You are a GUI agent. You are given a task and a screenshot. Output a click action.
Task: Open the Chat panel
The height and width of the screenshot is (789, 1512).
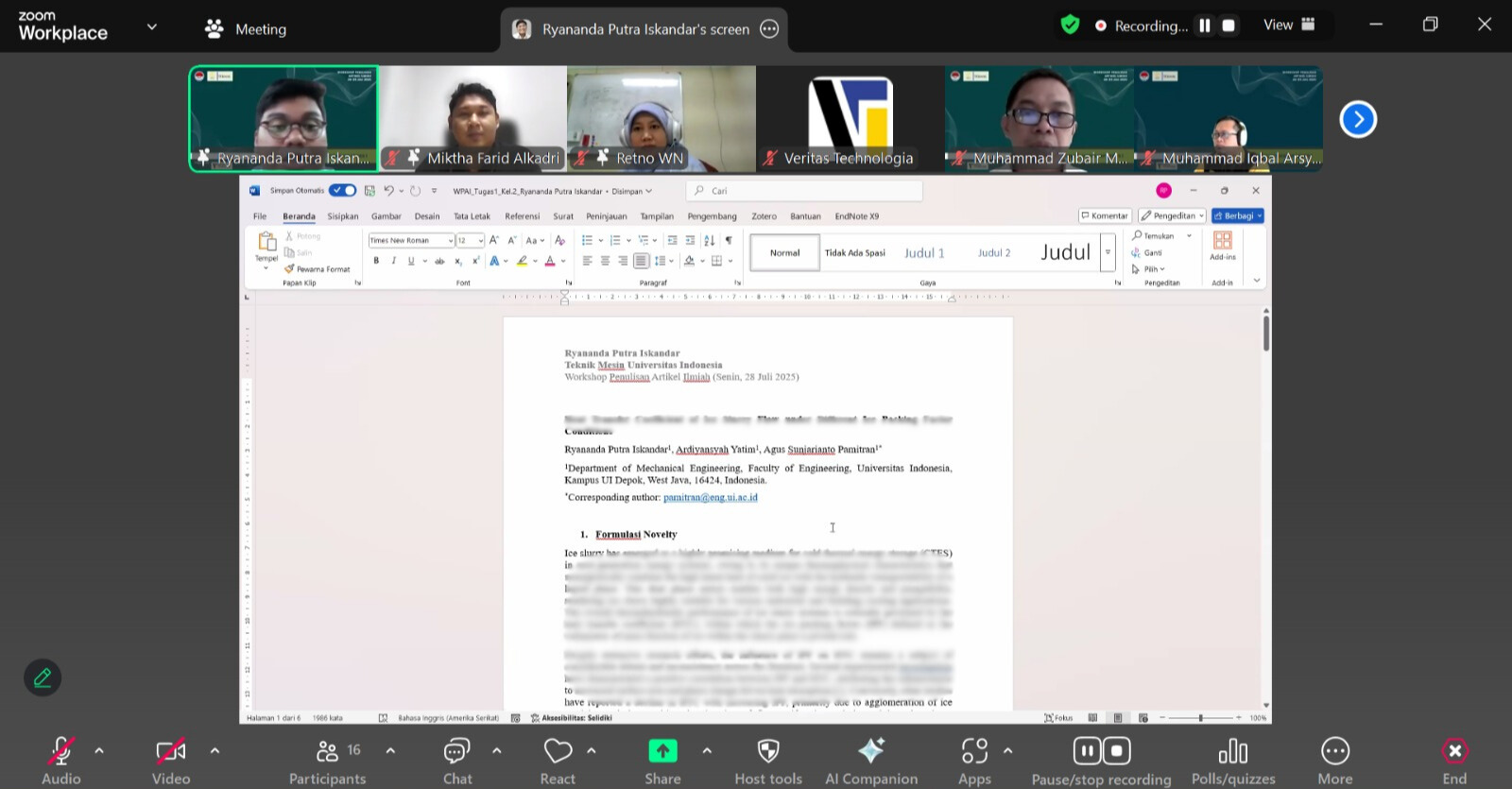point(457,752)
